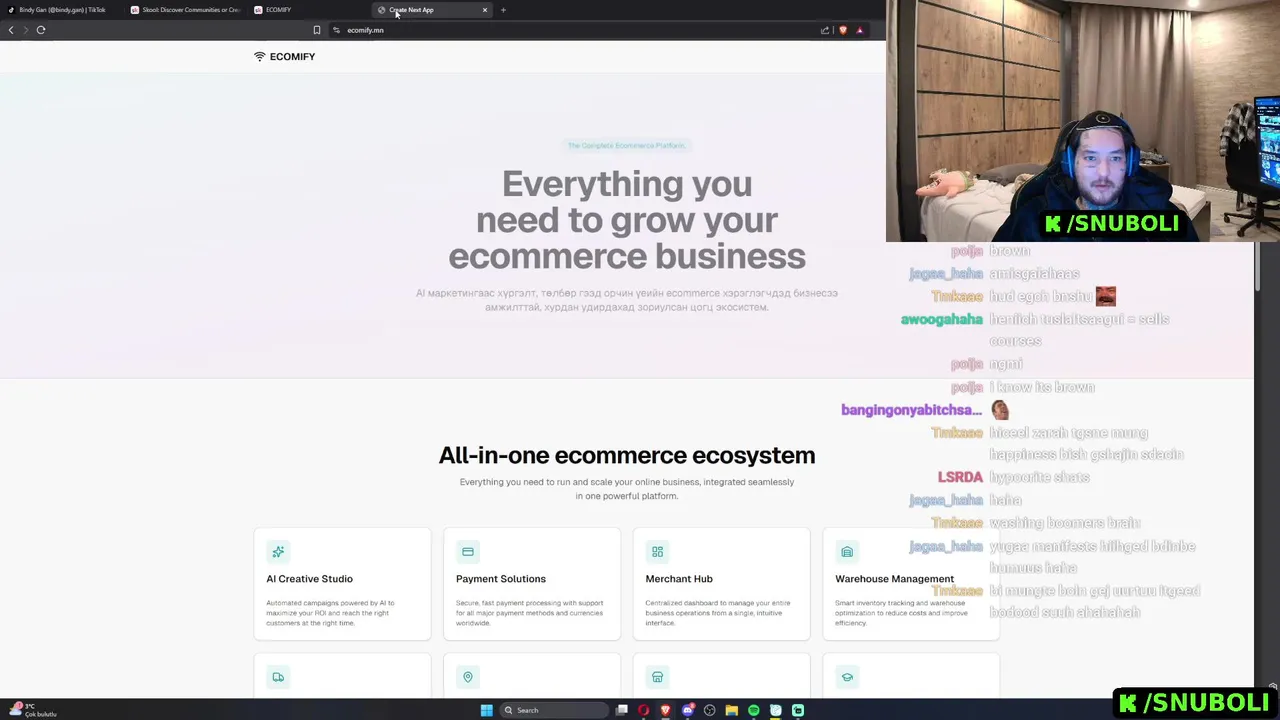This screenshot has height=720, width=1280.
Task: Switch to the ECOMIFY tab
Action: coord(310,10)
